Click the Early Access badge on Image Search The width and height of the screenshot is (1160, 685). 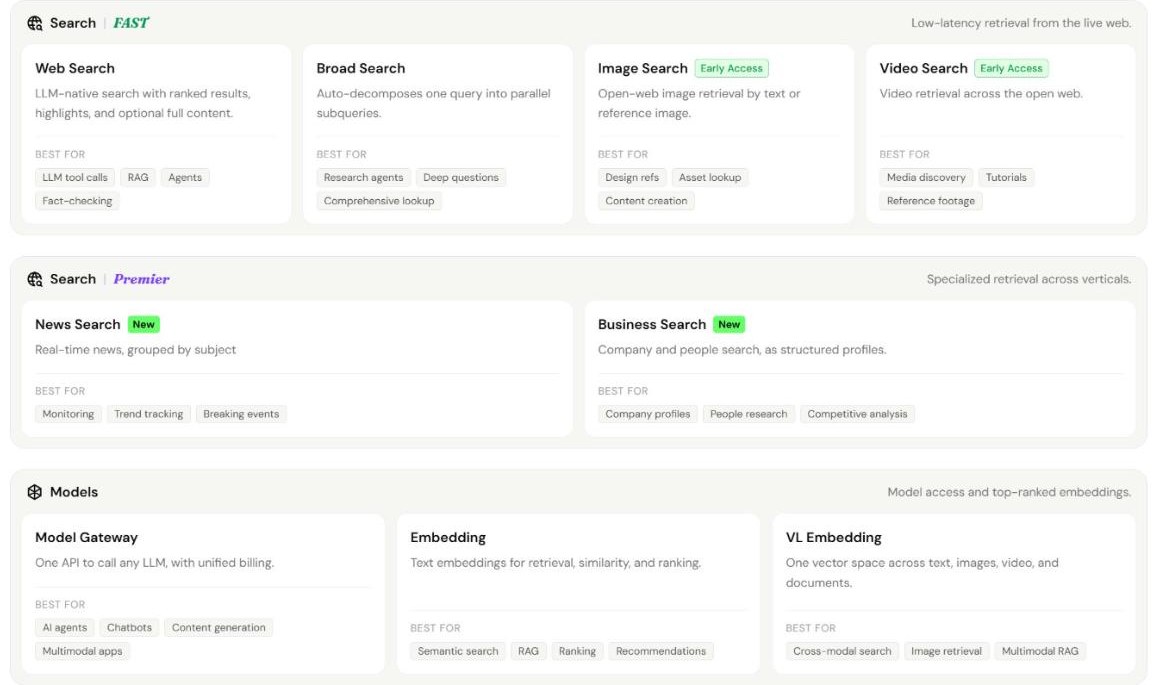[732, 68]
